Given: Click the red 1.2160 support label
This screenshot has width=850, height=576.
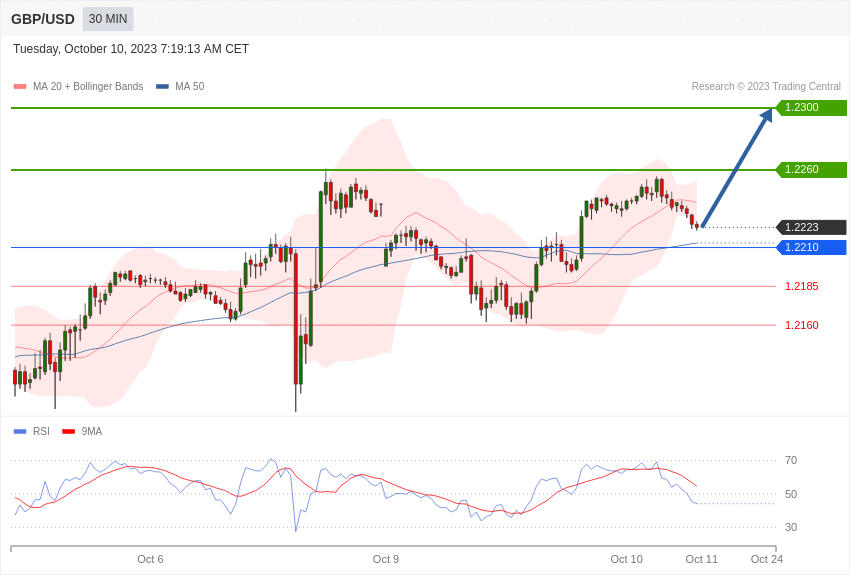Looking at the screenshot, I should pyautogui.click(x=802, y=325).
